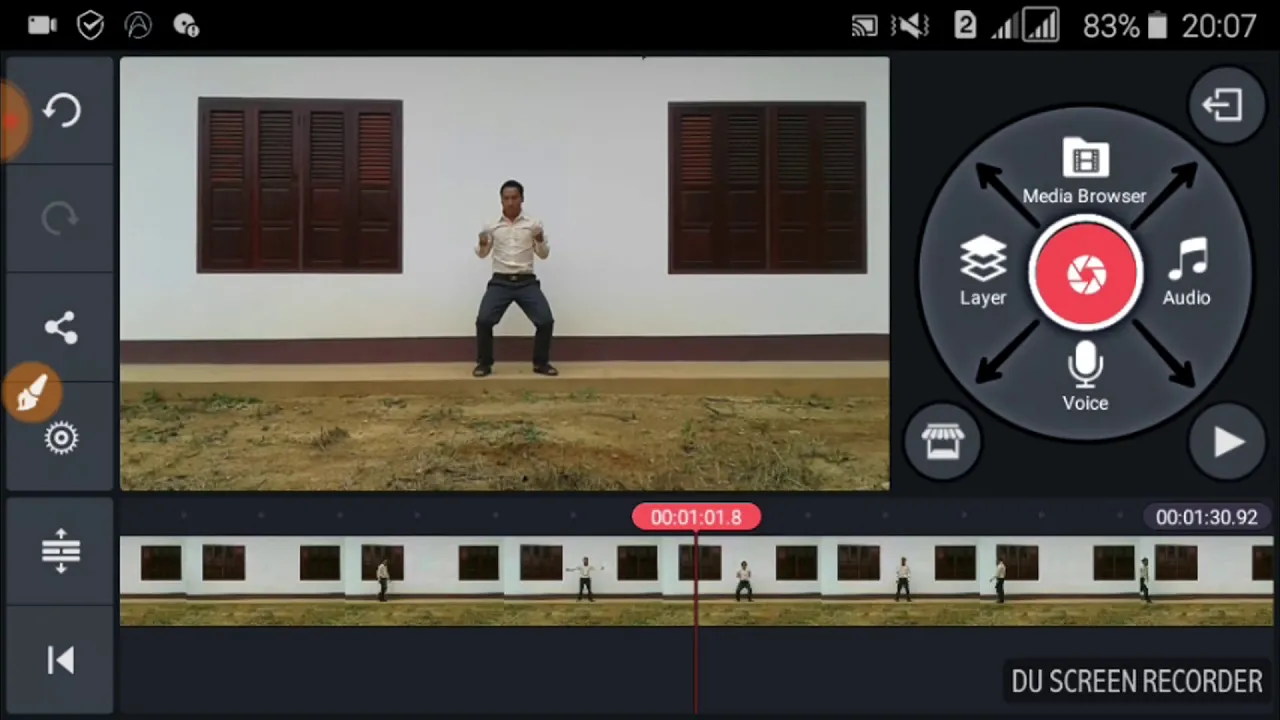Tap the cast screen status icon
The height and width of the screenshot is (720, 1280).
click(x=864, y=26)
